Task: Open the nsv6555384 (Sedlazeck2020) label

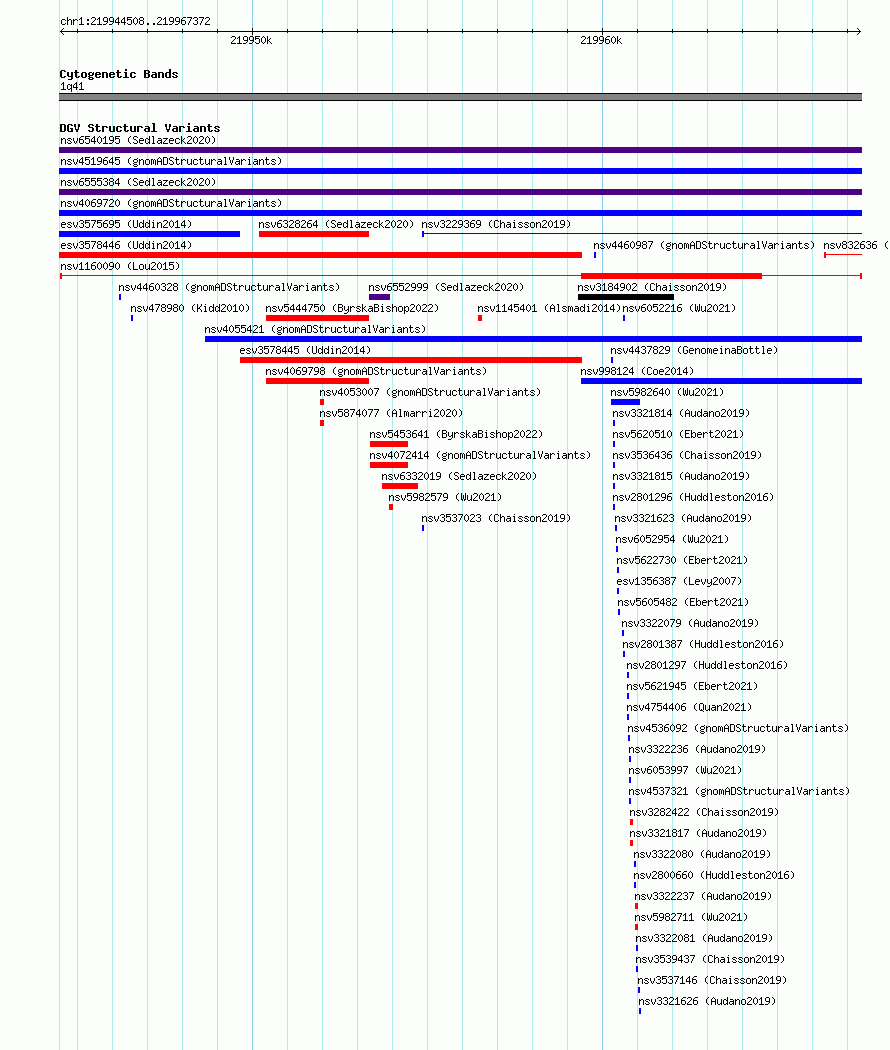Action: [138, 182]
